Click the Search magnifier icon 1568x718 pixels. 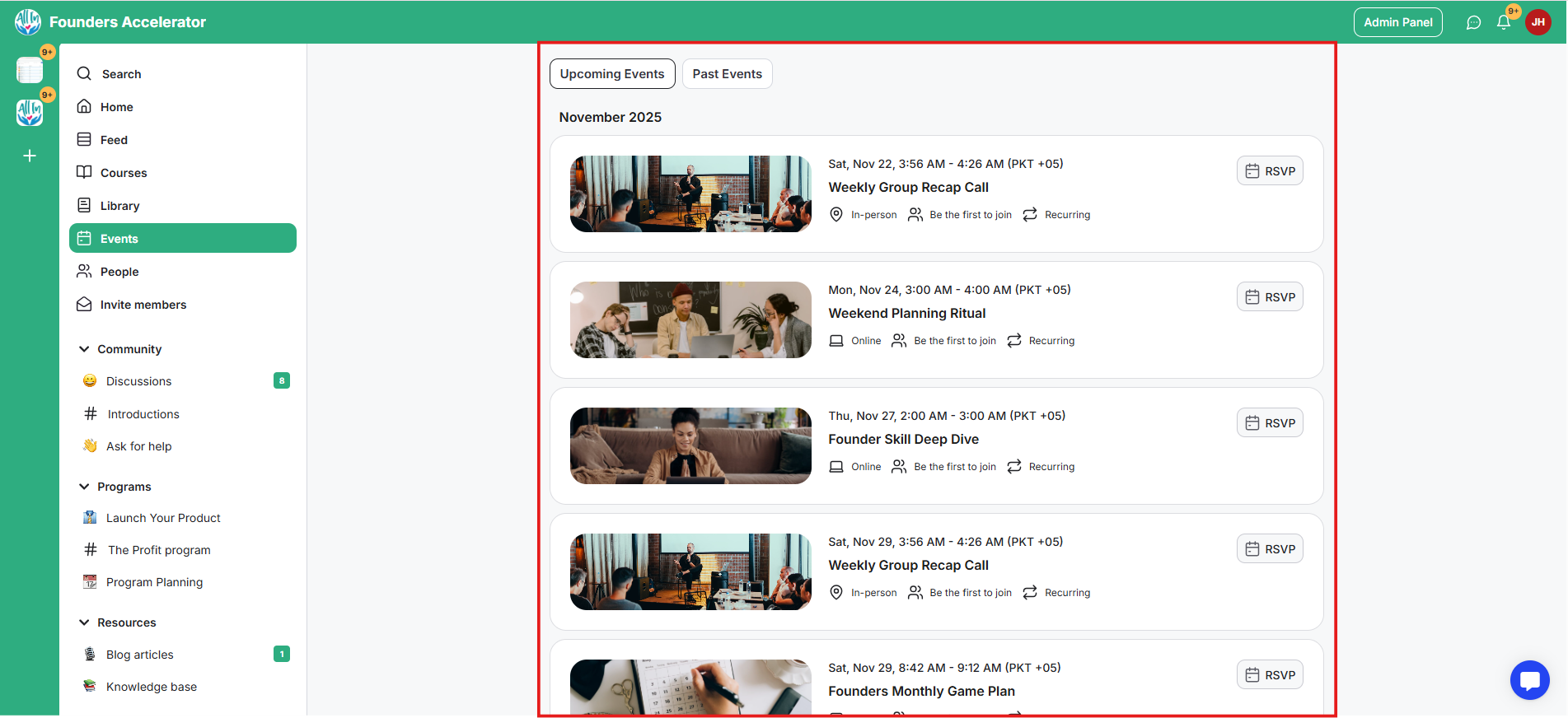[x=84, y=73]
